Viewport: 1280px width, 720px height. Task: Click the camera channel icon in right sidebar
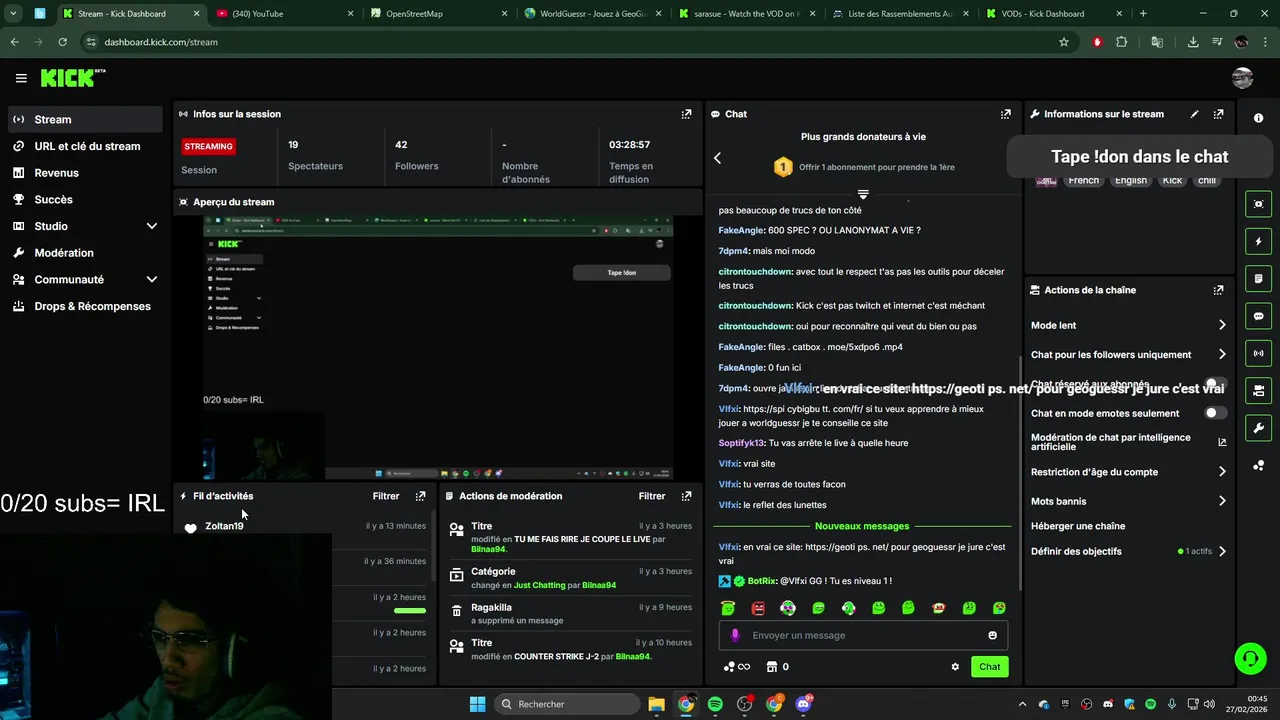1258,390
